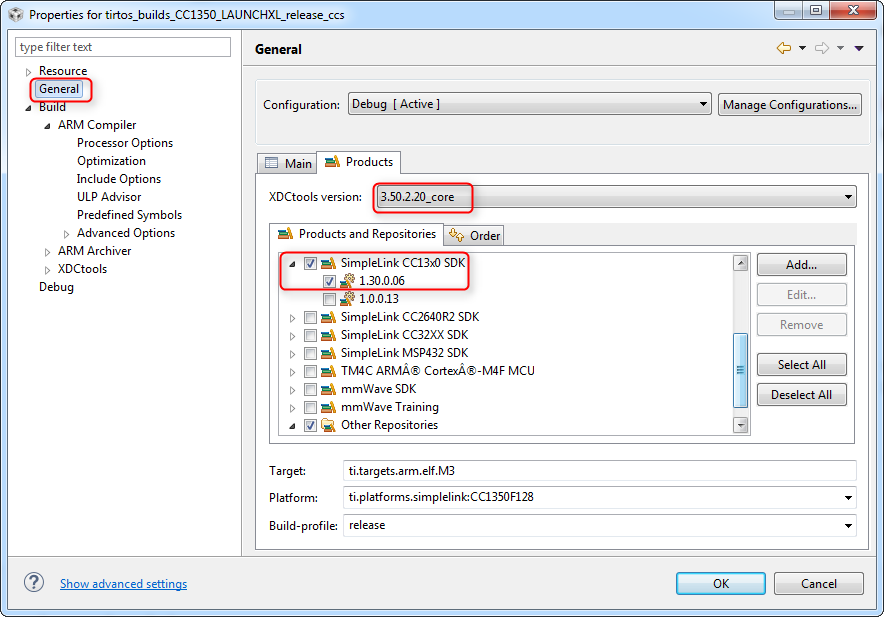Toggle Other Repositories checkbox

point(310,426)
